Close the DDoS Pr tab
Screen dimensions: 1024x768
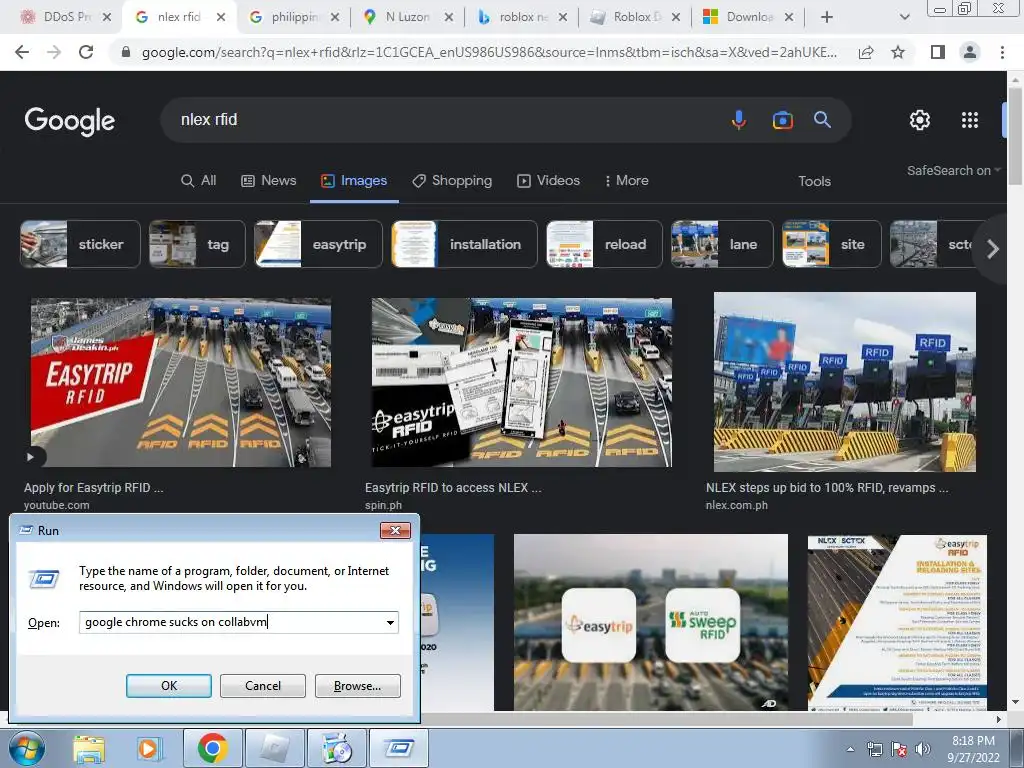point(107,17)
